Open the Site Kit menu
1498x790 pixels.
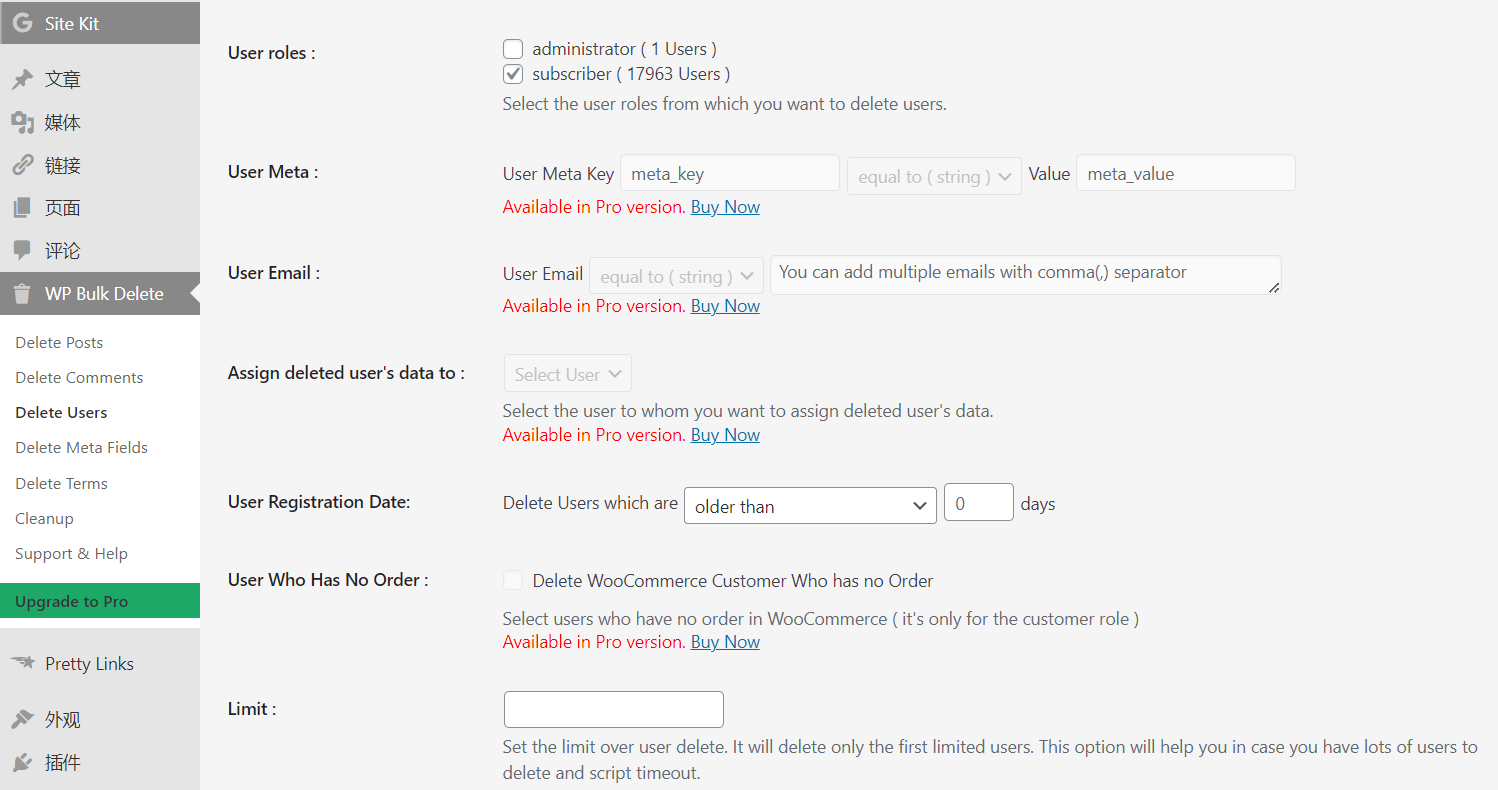point(100,23)
